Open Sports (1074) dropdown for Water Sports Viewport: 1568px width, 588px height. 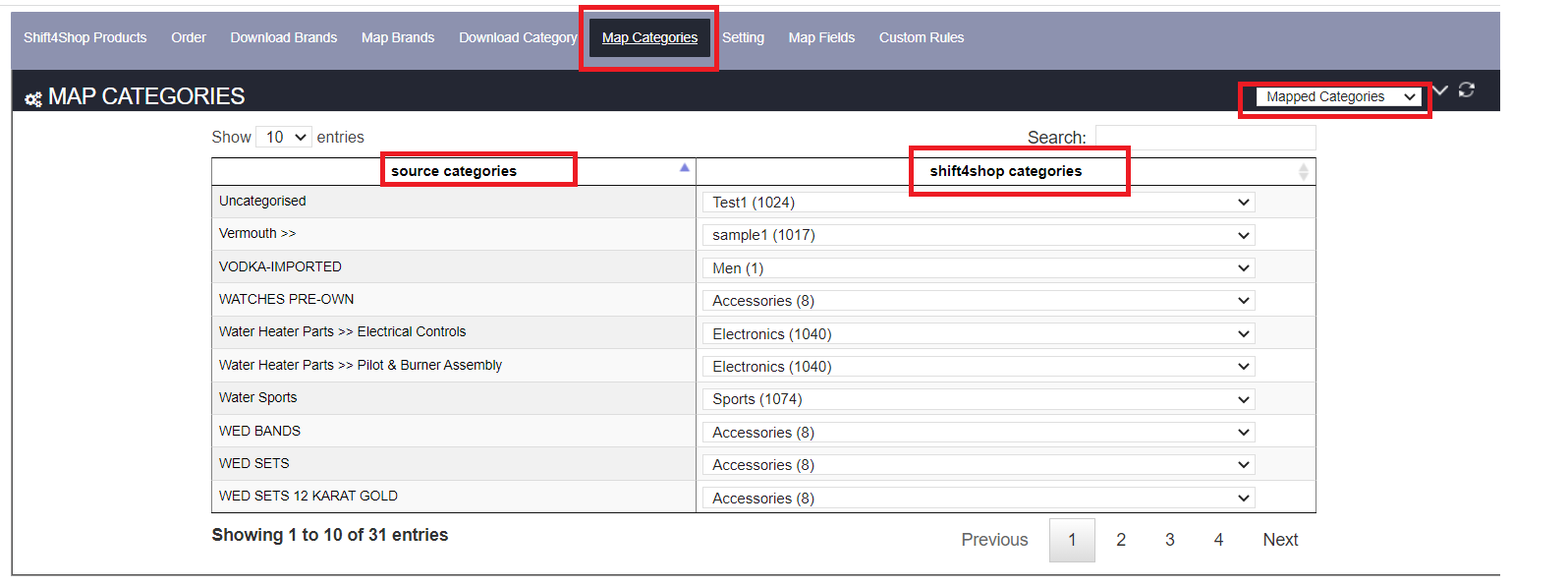click(979, 399)
